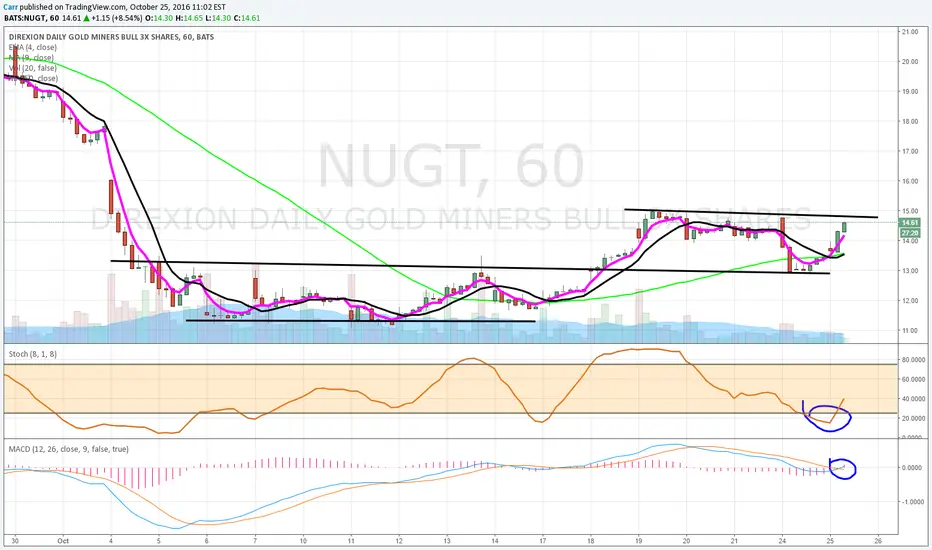The height and width of the screenshot is (550, 932).
Task: Click the 12 date label on time axis
Action: click(x=399, y=541)
